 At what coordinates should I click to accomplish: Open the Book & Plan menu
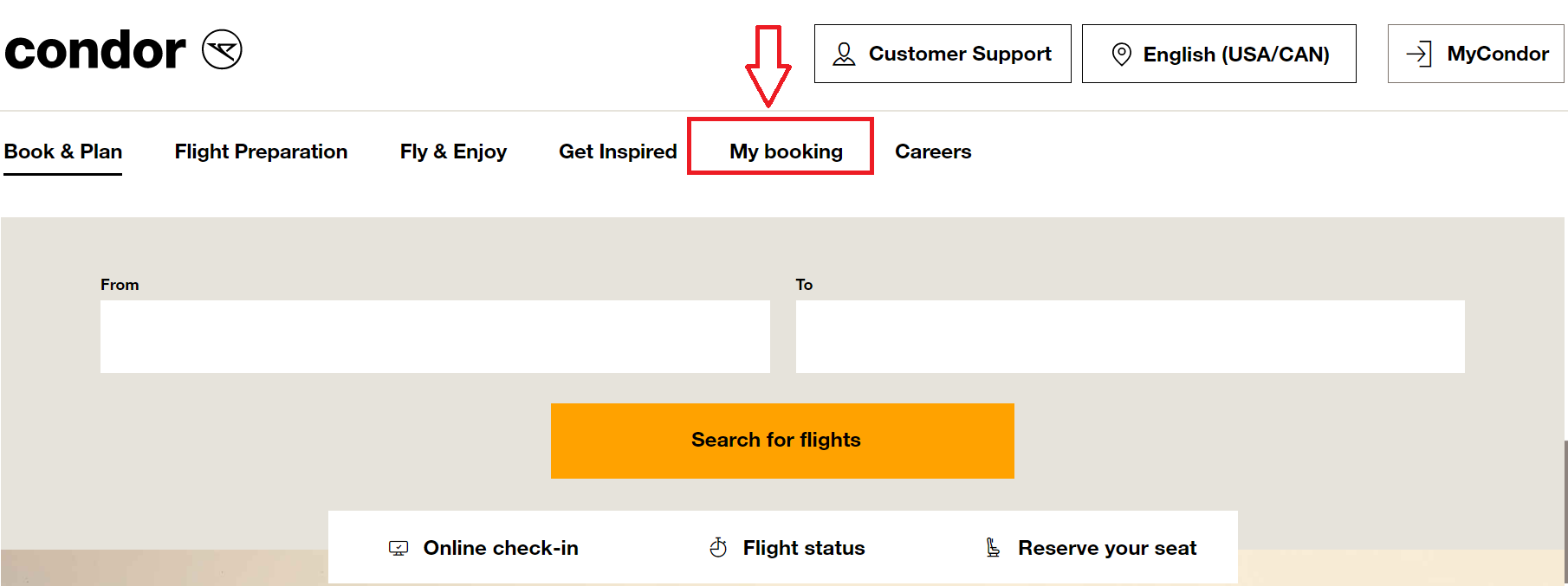(x=63, y=151)
